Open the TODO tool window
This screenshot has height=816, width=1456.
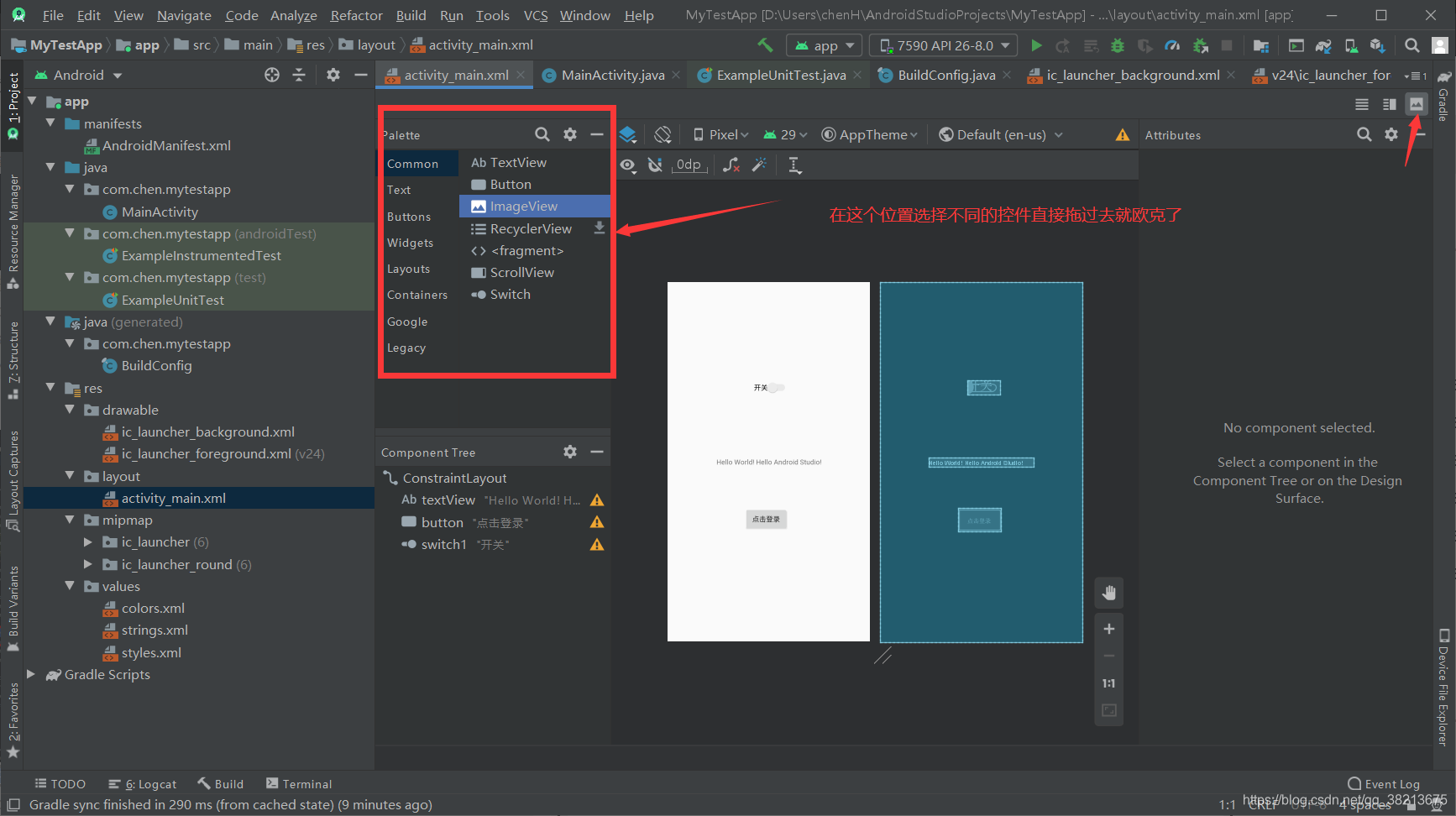tap(60, 784)
